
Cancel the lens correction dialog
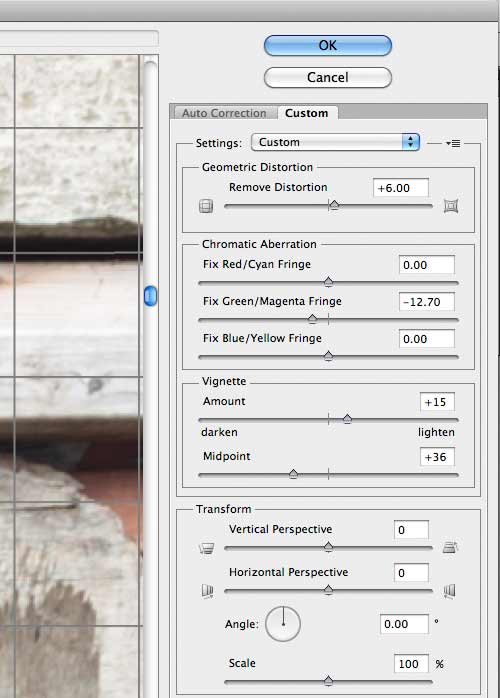point(328,77)
